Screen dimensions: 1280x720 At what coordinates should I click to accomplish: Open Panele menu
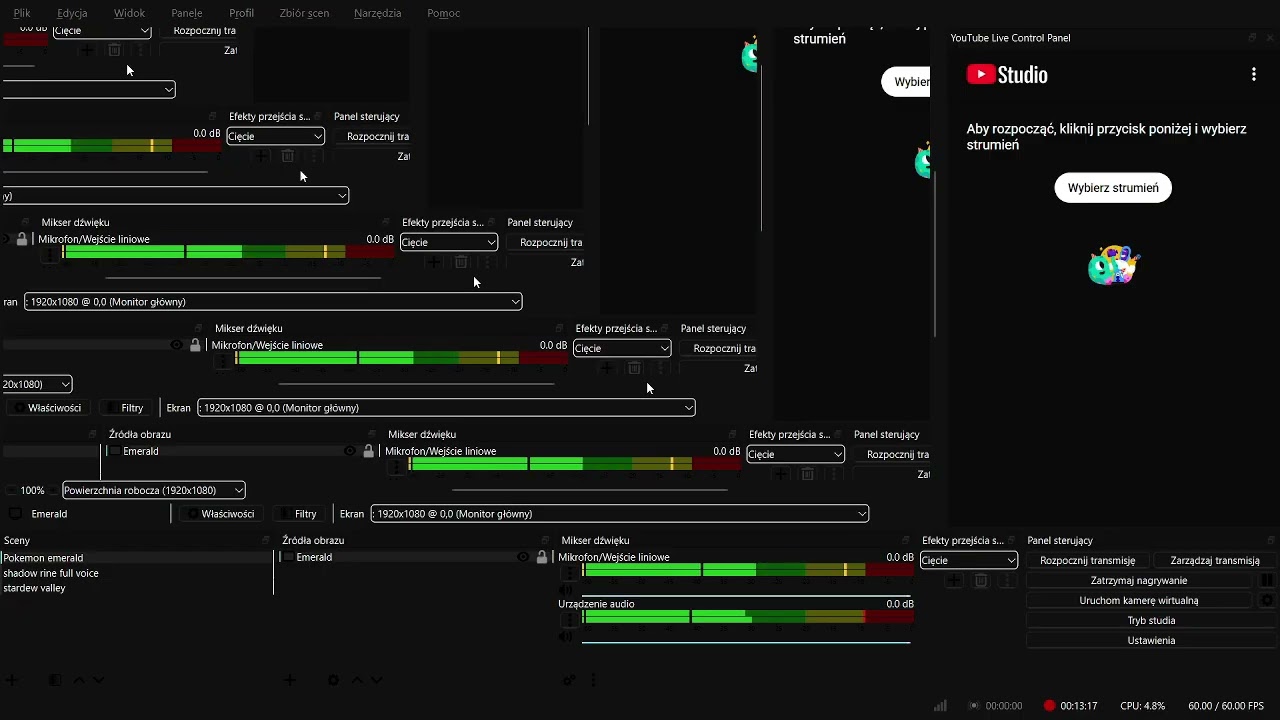click(187, 13)
